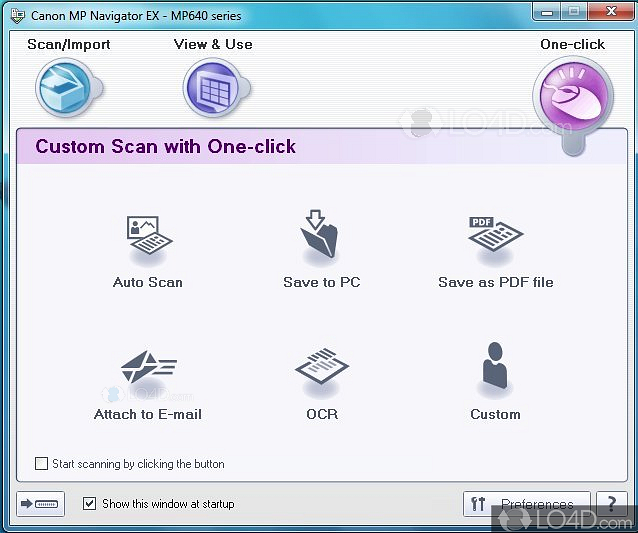The image size is (638, 533).
Task: Launch the OCR scan option
Action: pyautogui.click(x=321, y=384)
